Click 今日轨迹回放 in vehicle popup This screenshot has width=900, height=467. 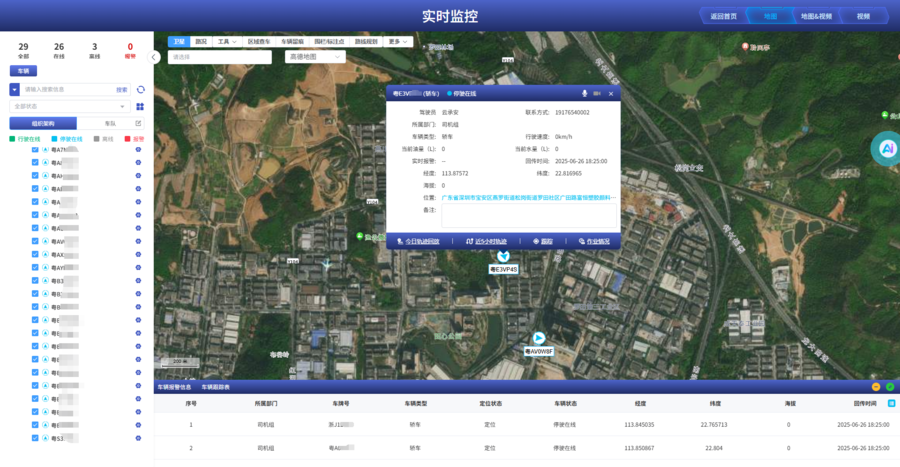coord(418,242)
